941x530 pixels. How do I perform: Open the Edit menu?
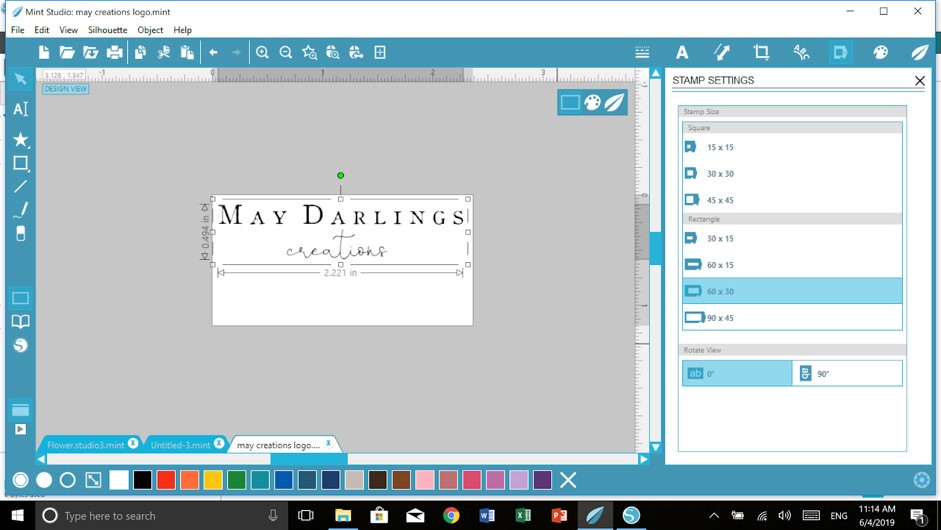[41, 30]
